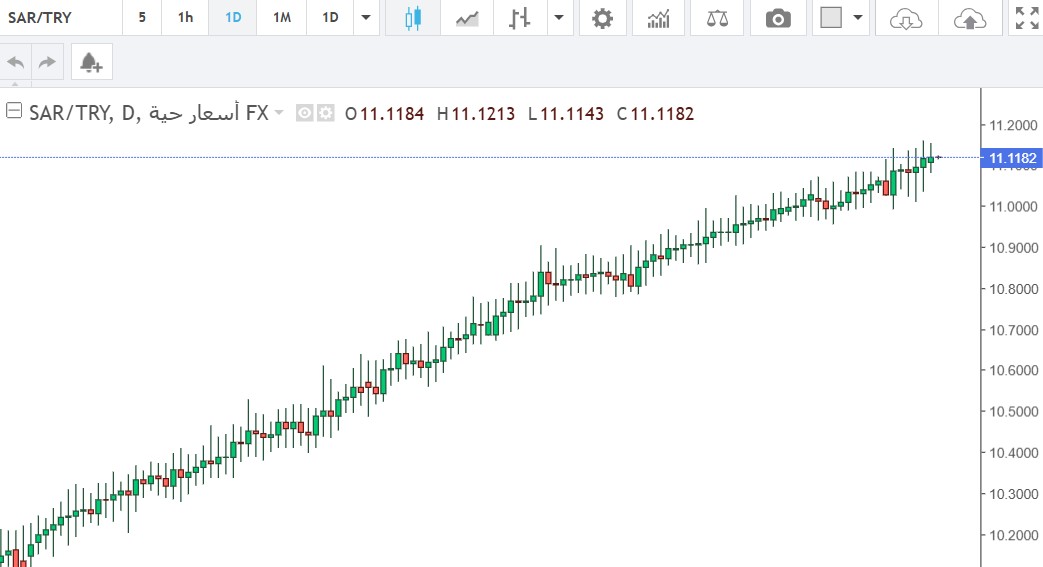Screen dimensions: 1043x567
Task: Enter fullscreen mode
Action: click(1026, 18)
